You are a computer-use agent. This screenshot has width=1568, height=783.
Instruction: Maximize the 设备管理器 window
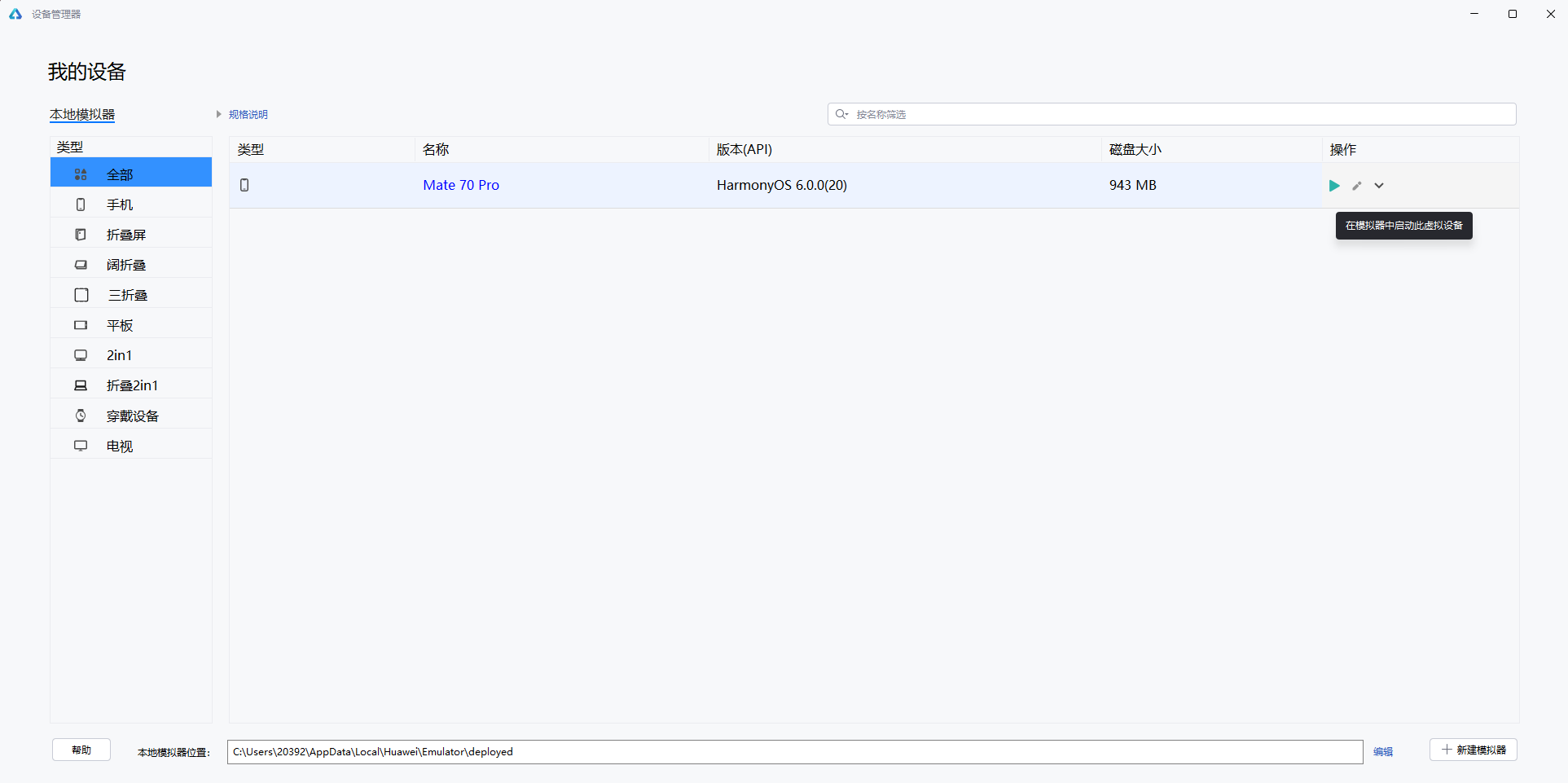(x=1513, y=14)
